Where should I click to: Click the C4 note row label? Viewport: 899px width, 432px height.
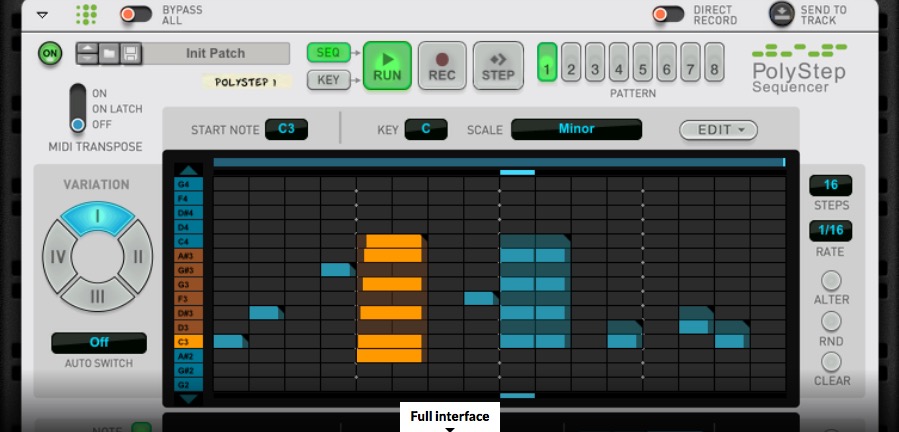pos(189,242)
